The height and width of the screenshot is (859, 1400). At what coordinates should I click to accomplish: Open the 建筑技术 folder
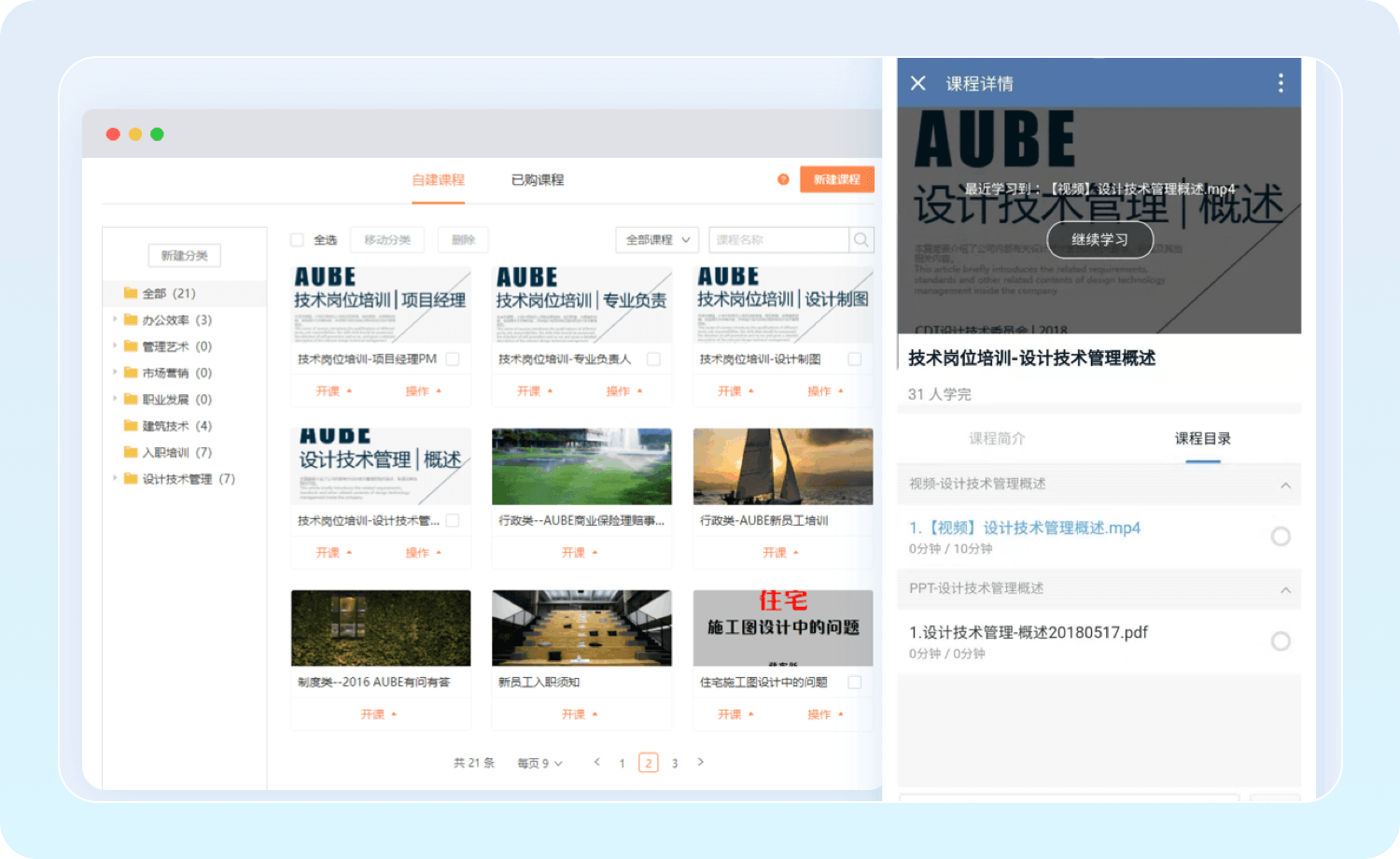click(166, 426)
